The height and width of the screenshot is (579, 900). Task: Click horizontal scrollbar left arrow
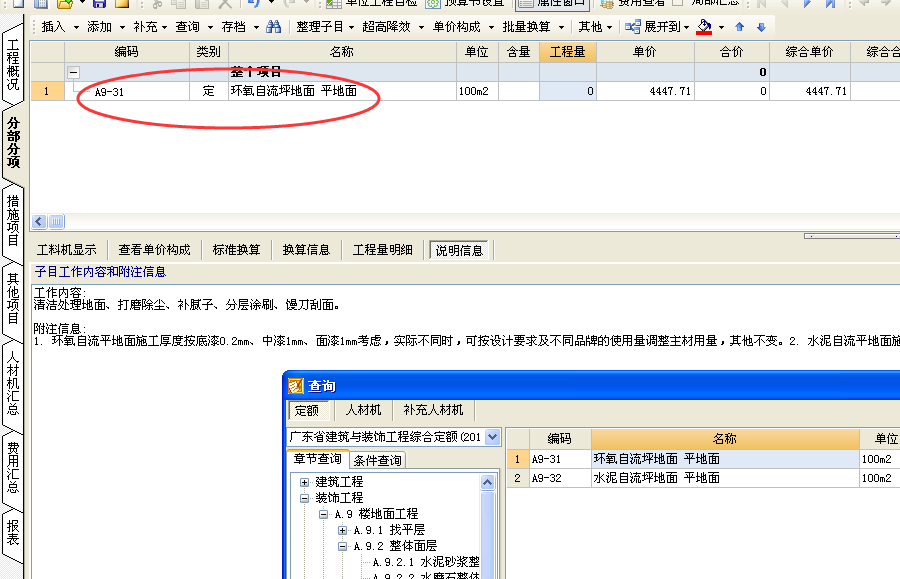(x=39, y=222)
